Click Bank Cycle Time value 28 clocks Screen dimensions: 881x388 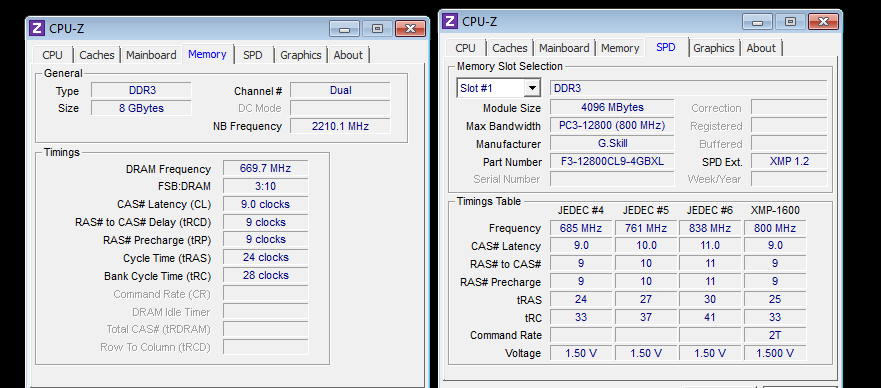tap(265, 276)
